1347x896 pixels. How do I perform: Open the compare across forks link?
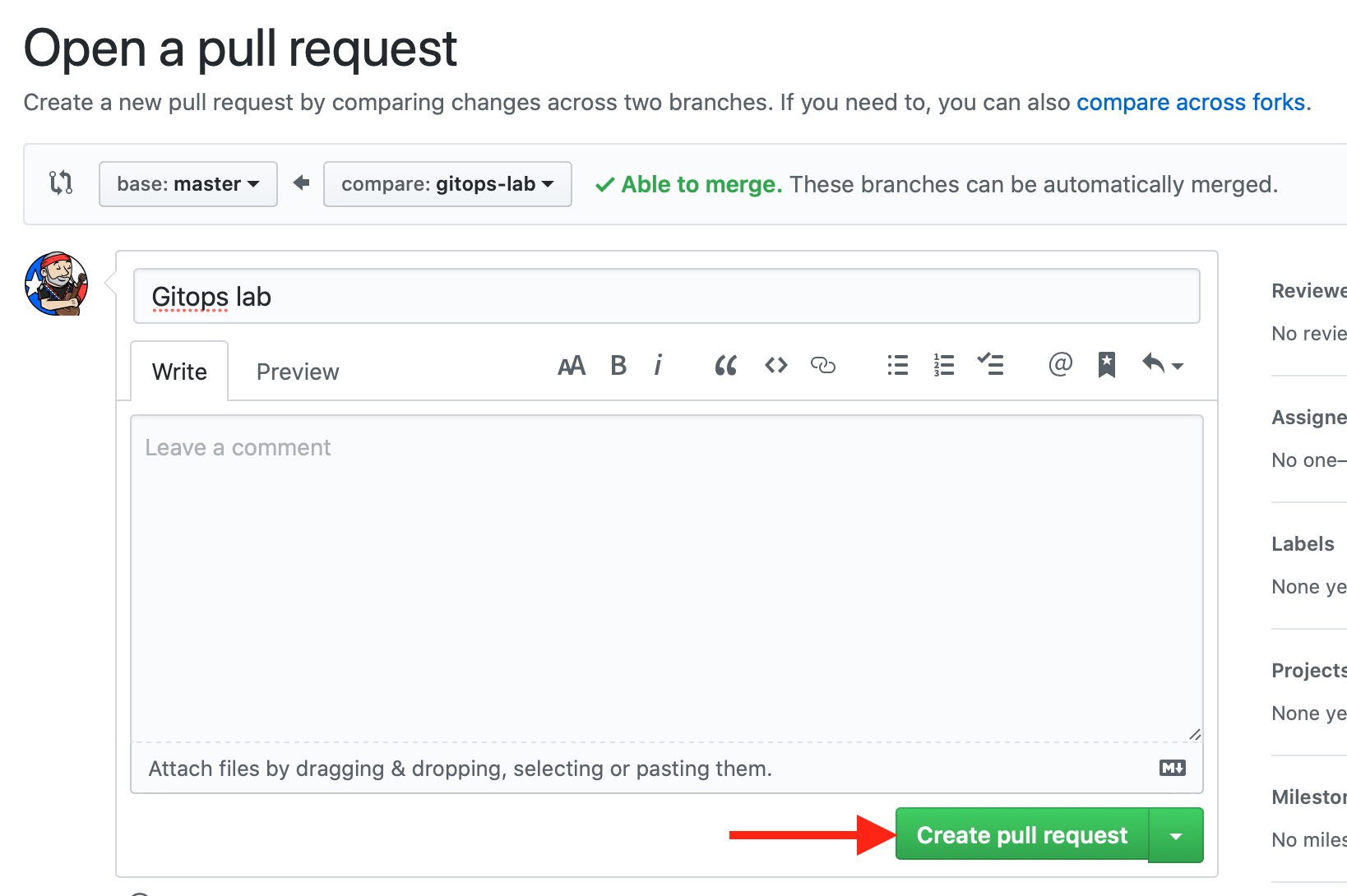[x=1191, y=102]
